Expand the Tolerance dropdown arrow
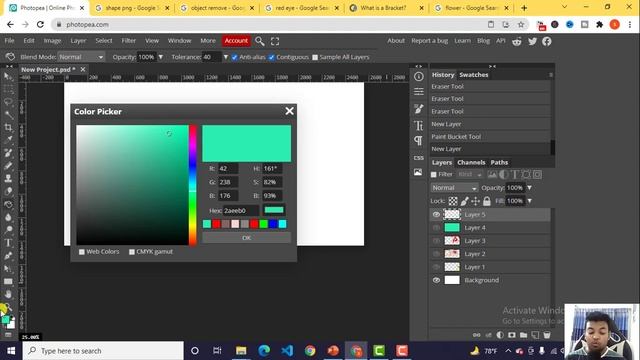The height and width of the screenshot is (360, 640). click(226, 57)
